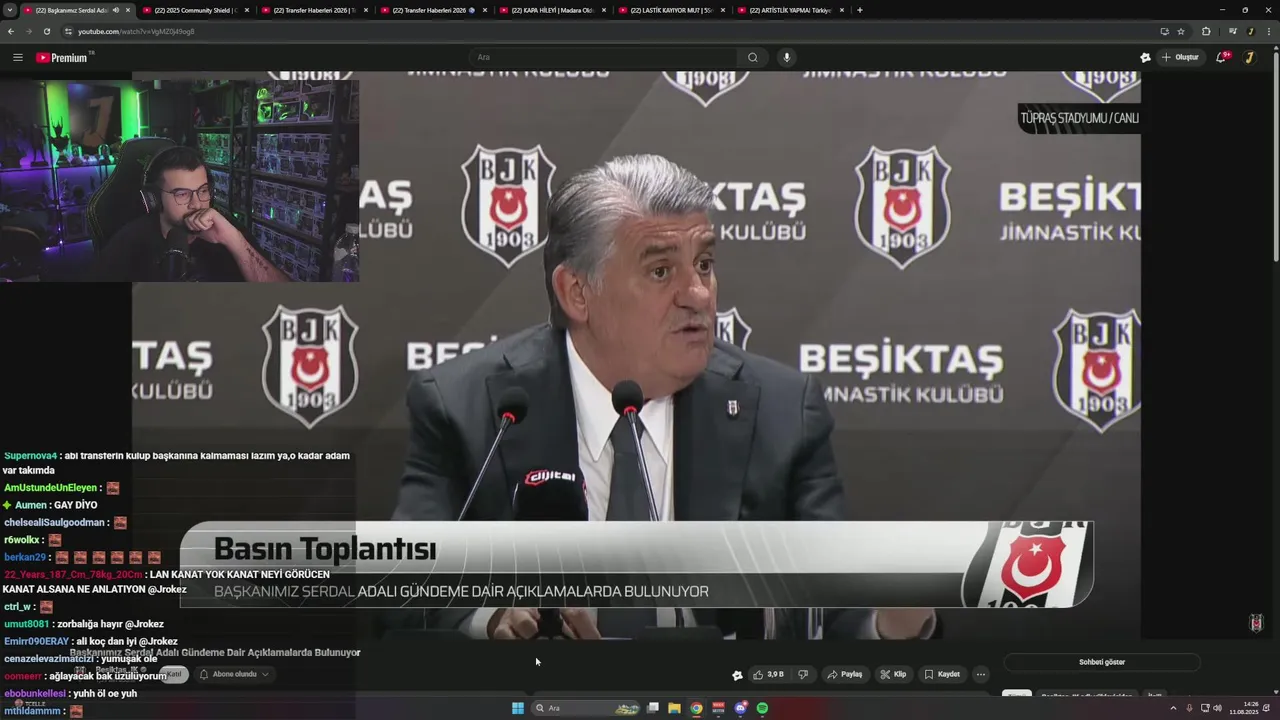The image size is (1280, 720).
Task: Start voice search with the microphone
Action: click(x=786, y=57)
